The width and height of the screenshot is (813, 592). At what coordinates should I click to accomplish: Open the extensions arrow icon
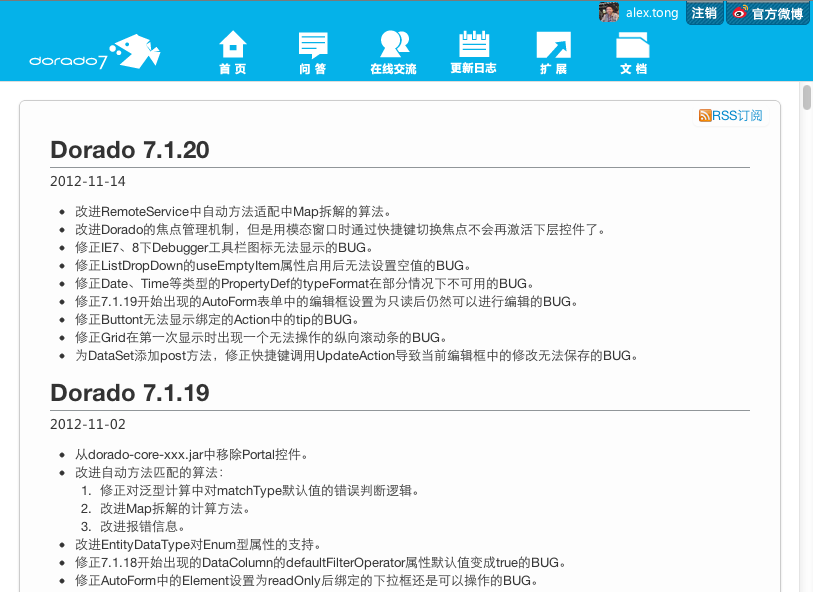(x=553, y=45)
